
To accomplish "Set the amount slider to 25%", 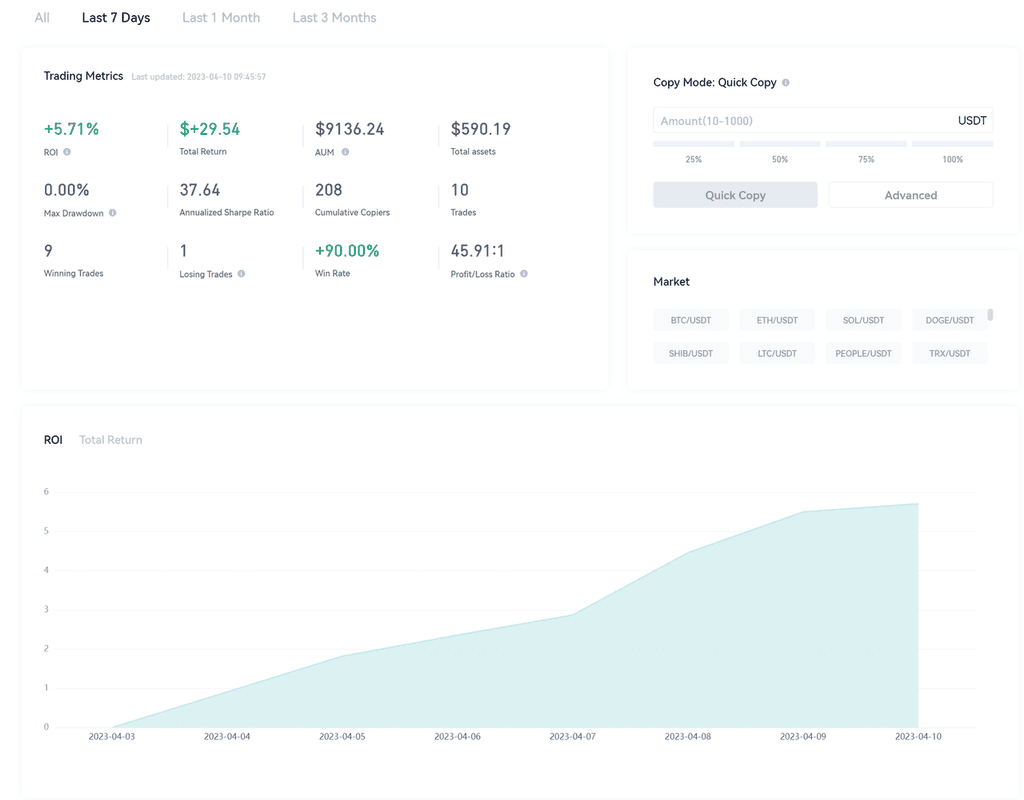I will 693,145.
